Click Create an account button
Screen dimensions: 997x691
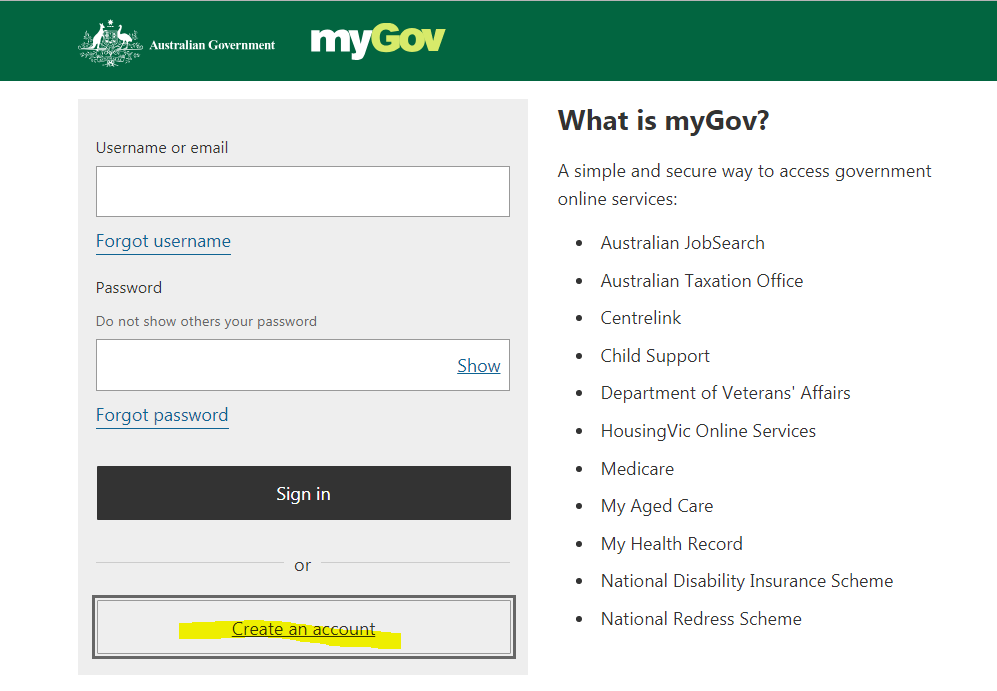pos(304,627)
